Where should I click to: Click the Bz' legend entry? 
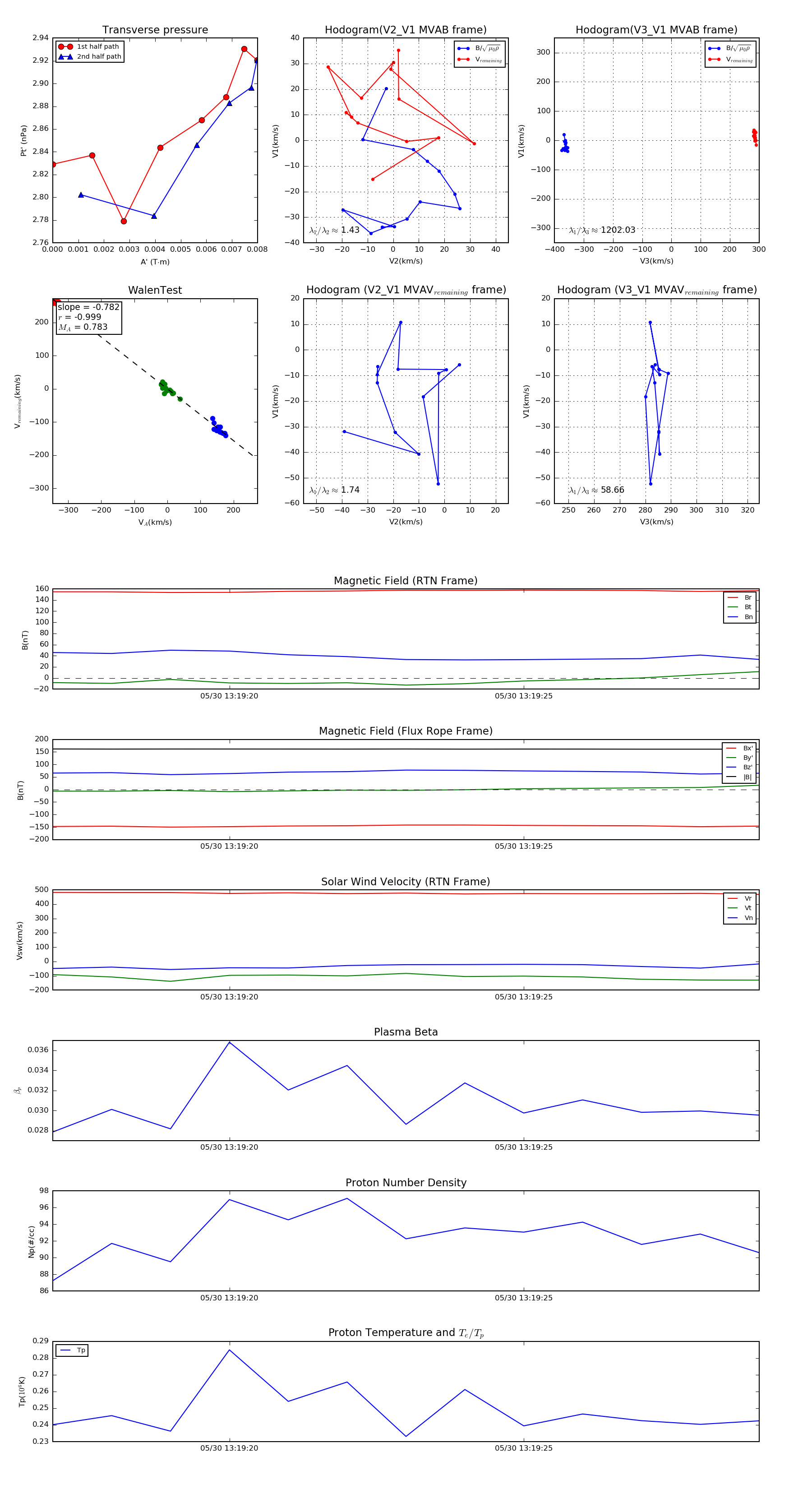tap(740, 768)
